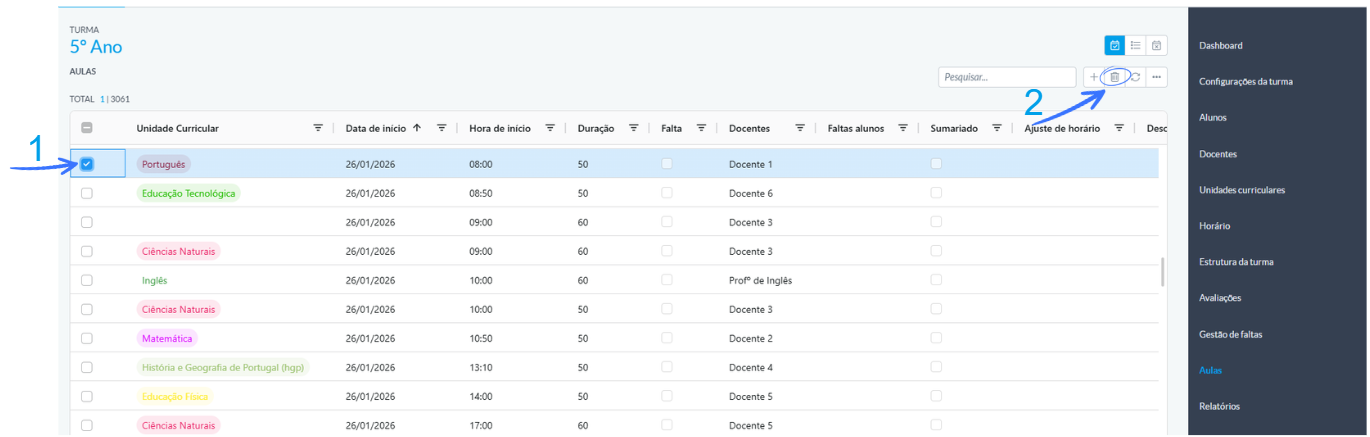This screenshot has width=1370, height=437.
Task: Open filter for Ajuste de horário column
Action: (1120, 128)
